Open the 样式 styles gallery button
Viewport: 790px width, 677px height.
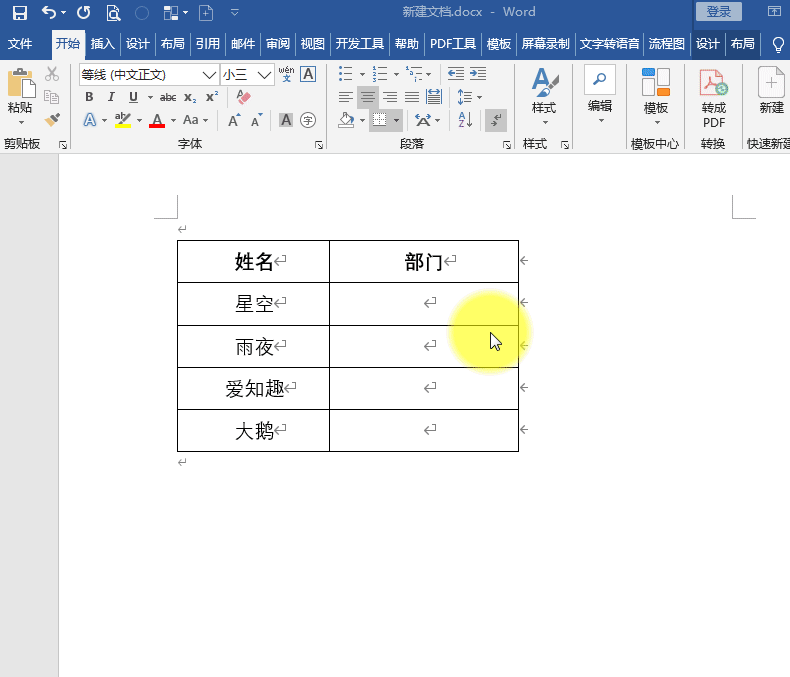pyautogui.click(x=544, y=97)
